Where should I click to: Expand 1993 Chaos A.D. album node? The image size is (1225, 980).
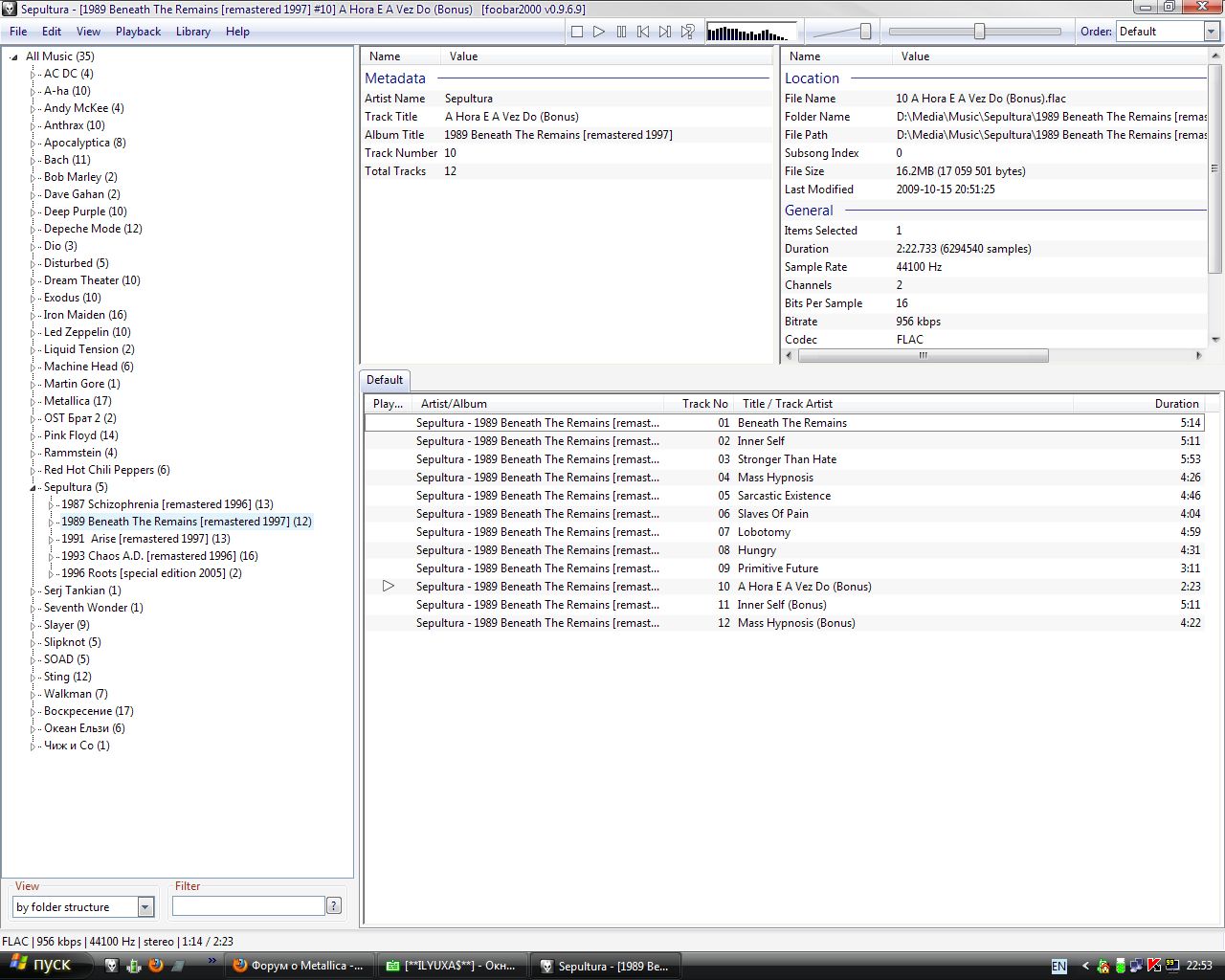(51, 557)
